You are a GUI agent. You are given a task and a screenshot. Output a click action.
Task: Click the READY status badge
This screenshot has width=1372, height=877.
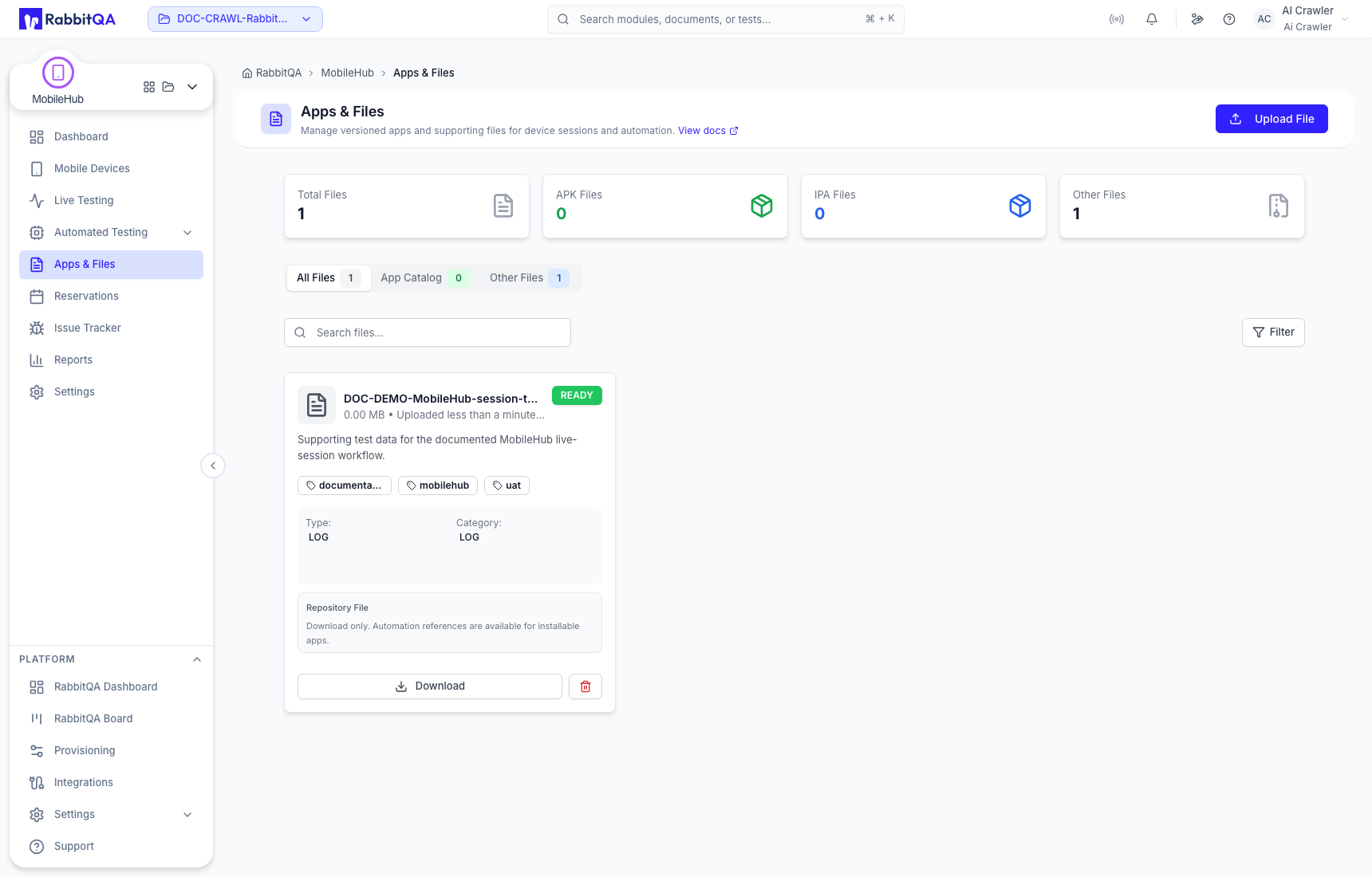tap(577, 395)
